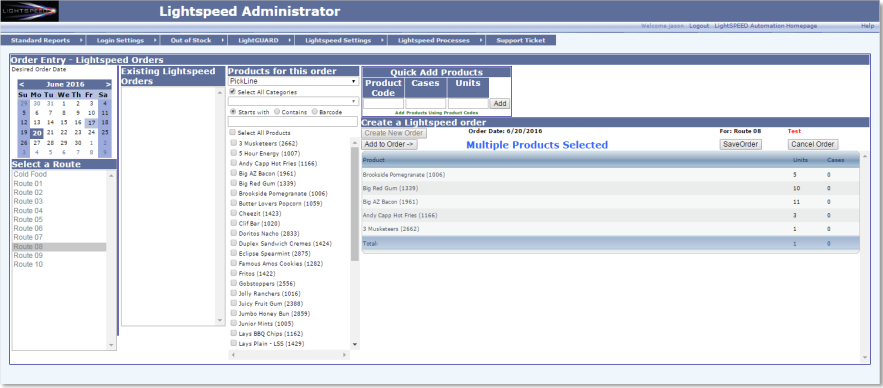
Task: Expand the Login Settings menu
Action: (123, 41)
